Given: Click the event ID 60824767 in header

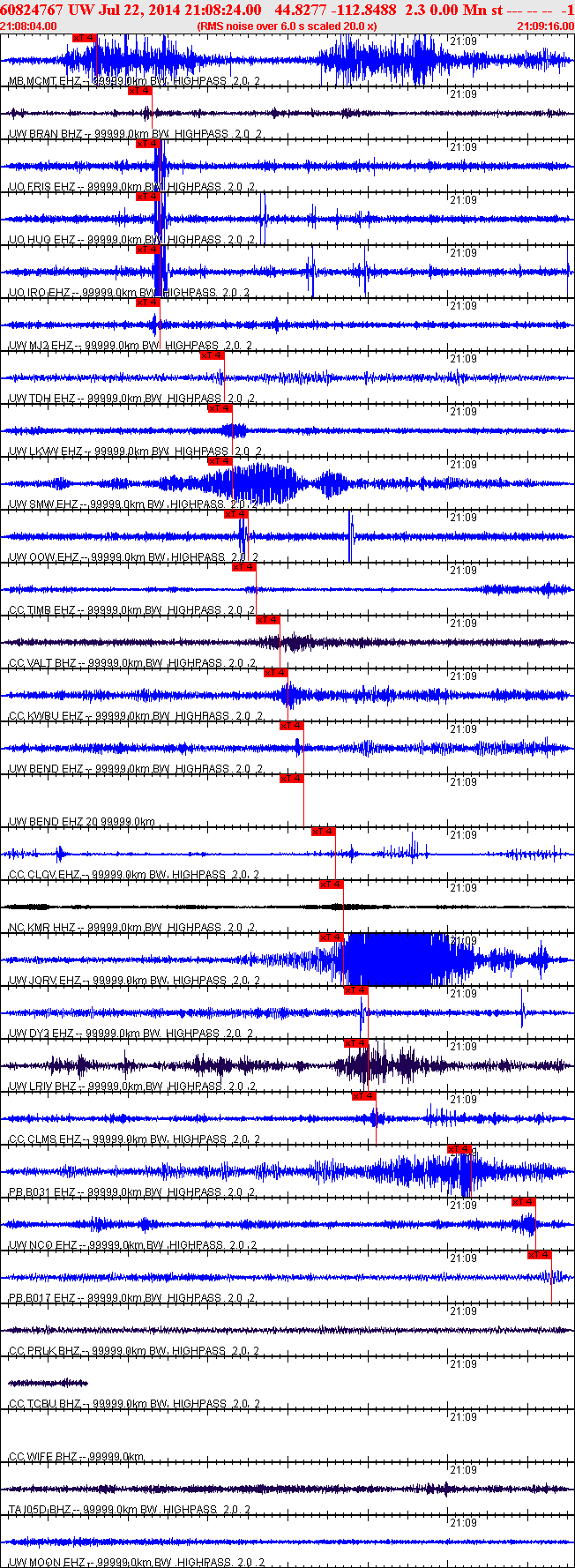Looking at the screenshot, I should point(33,10).
